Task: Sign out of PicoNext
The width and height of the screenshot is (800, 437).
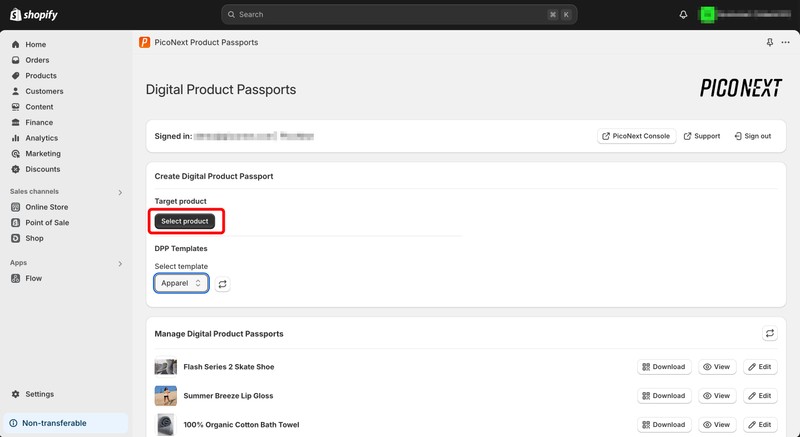Action: pos(752,136)
